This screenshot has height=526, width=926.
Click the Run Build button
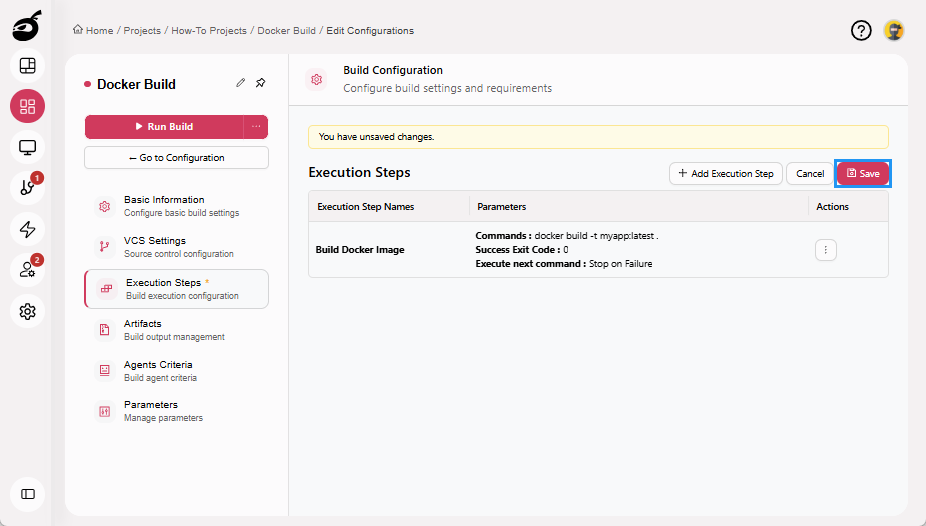pyautogui.click(x=164, y=126)
